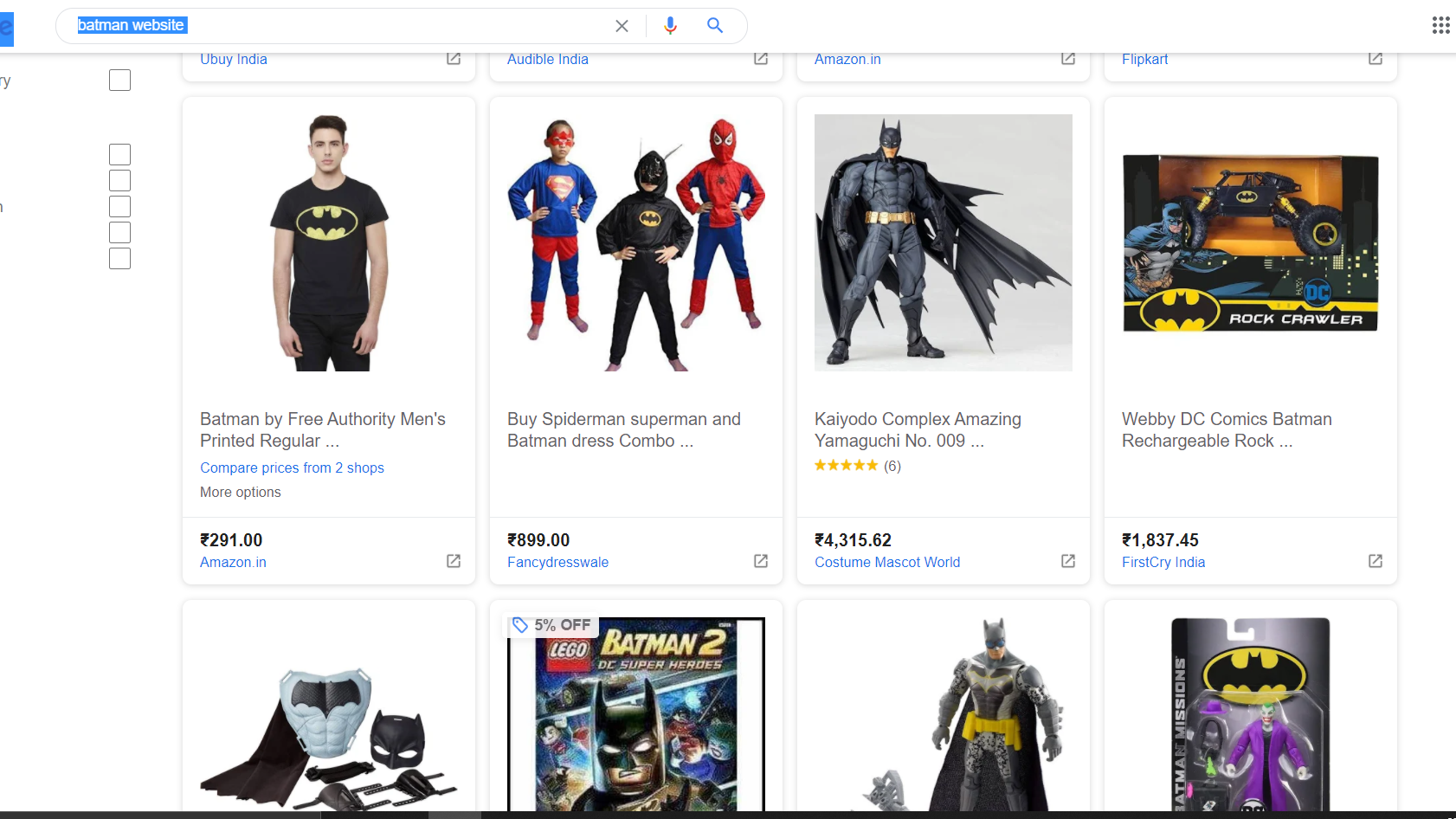Image resolution: width=1456 pixels, height=819 pixels.
Task: Clear the search box with the X icon
Action: click(x=622, y=26)
